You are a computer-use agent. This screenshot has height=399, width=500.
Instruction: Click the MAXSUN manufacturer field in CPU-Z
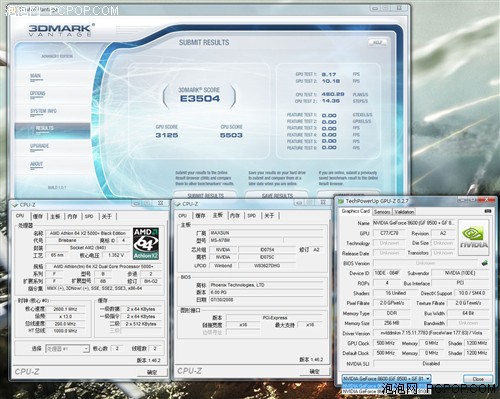point(266,233)
